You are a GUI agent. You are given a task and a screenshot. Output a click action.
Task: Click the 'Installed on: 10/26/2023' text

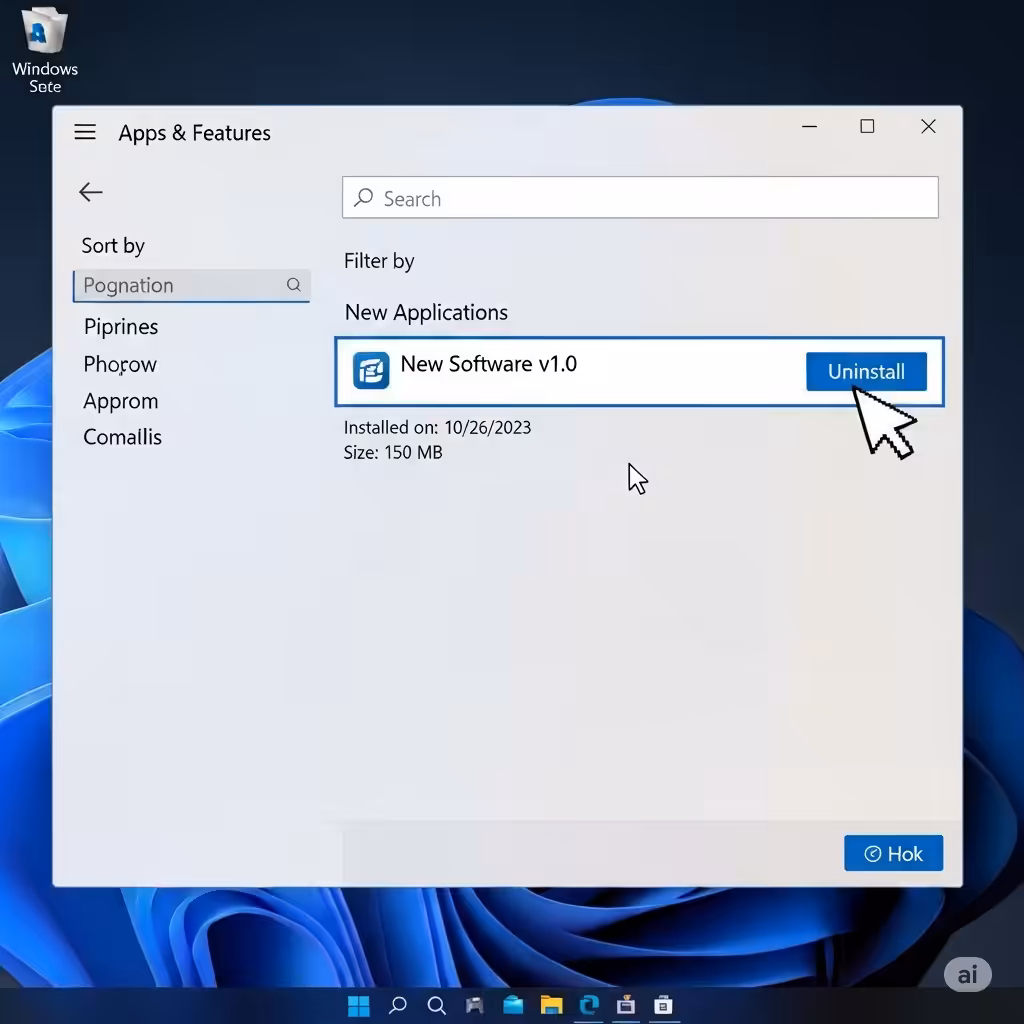coord(438,427)
